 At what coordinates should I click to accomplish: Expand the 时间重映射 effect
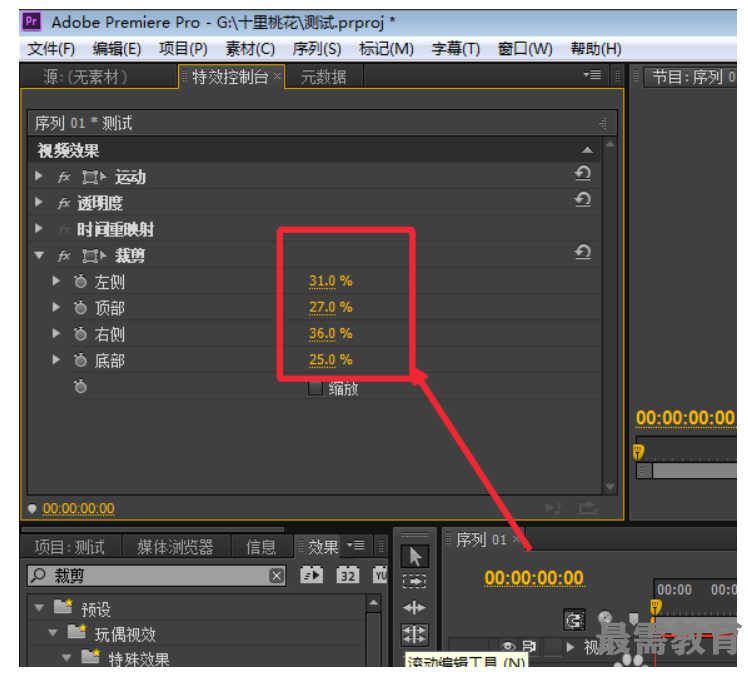point(39,229)
